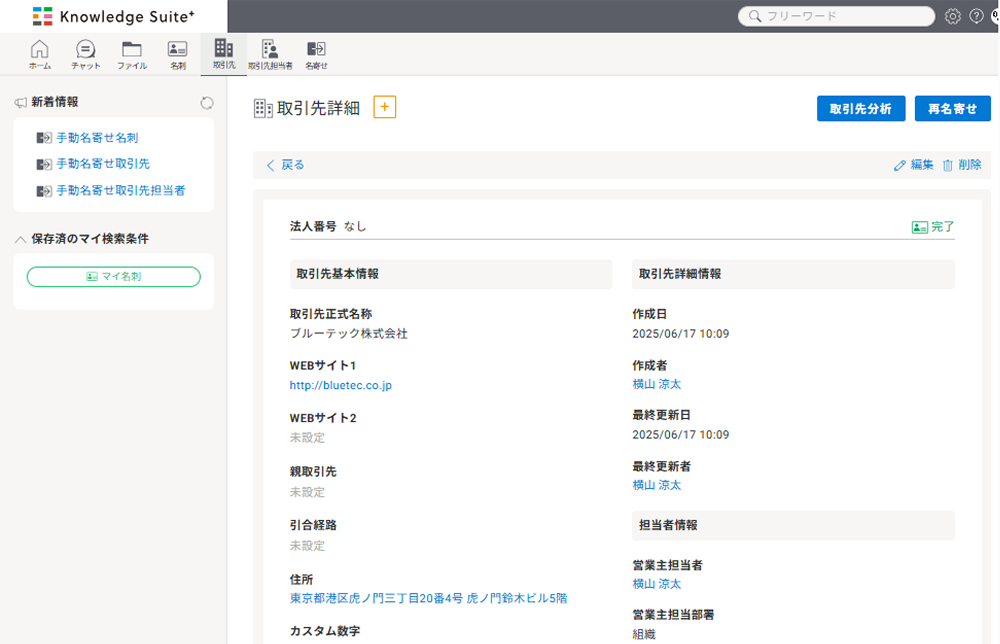The image size is (1000, 644).
Task: Click the フリーワード search field
Action: click(842, 16)
